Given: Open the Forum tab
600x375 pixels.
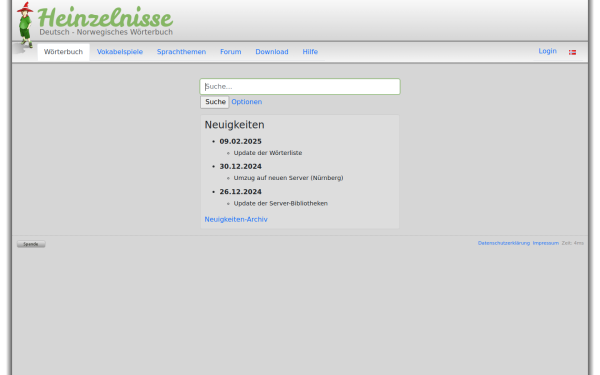Looking at the screenshot, I should (231, 52).
